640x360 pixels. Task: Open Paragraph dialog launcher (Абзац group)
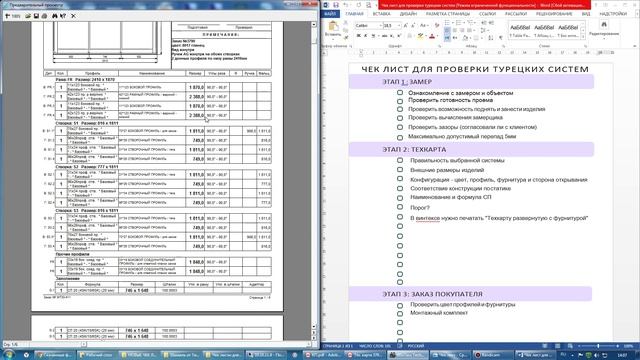tap(504, 47)
